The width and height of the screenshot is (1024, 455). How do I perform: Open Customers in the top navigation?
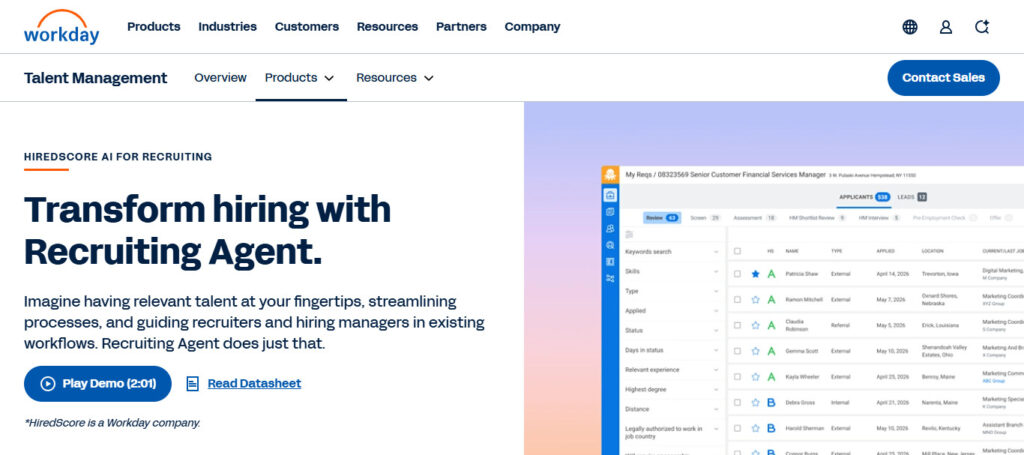pos(307,27)
